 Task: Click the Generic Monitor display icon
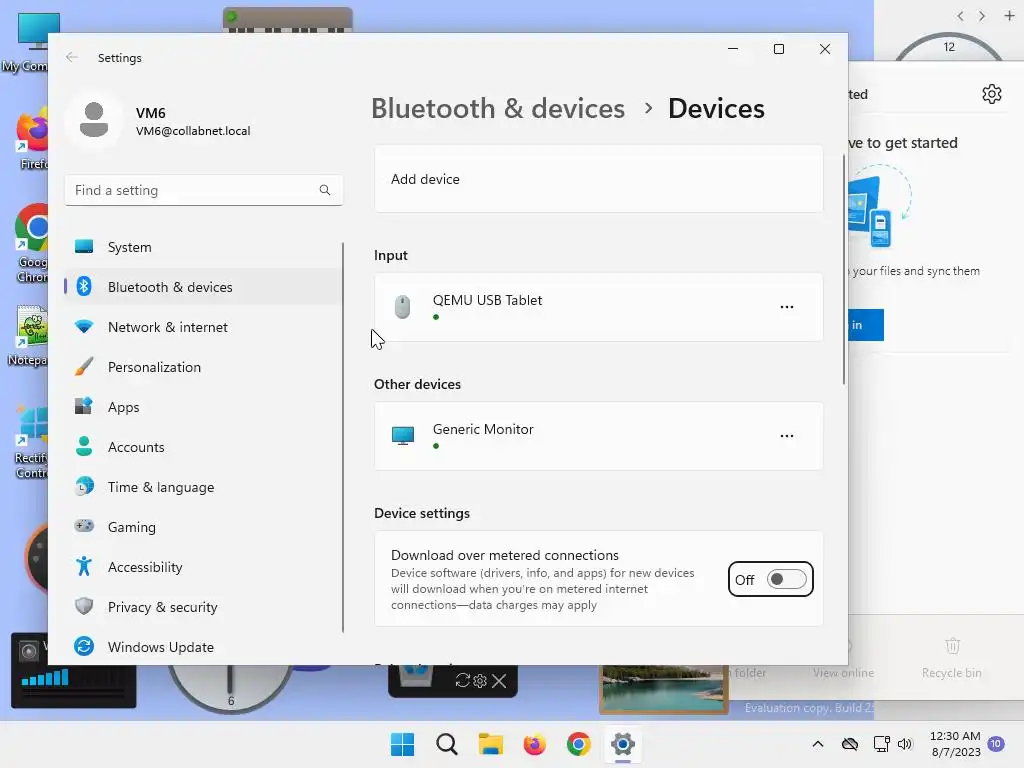click(x=402, y=436)
